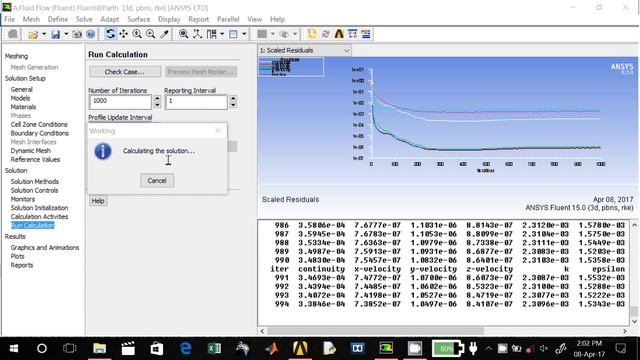The height and width of the screenshot is (360, 640).
Task: Open Excel from the taskbar
Action: click(214, 348)
